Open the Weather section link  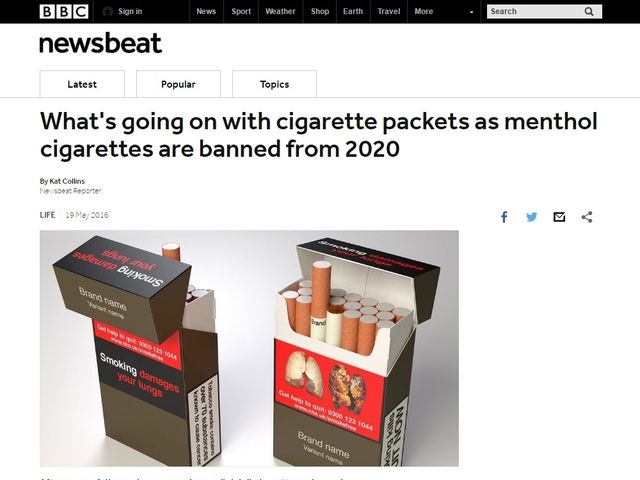pos(280,11)
